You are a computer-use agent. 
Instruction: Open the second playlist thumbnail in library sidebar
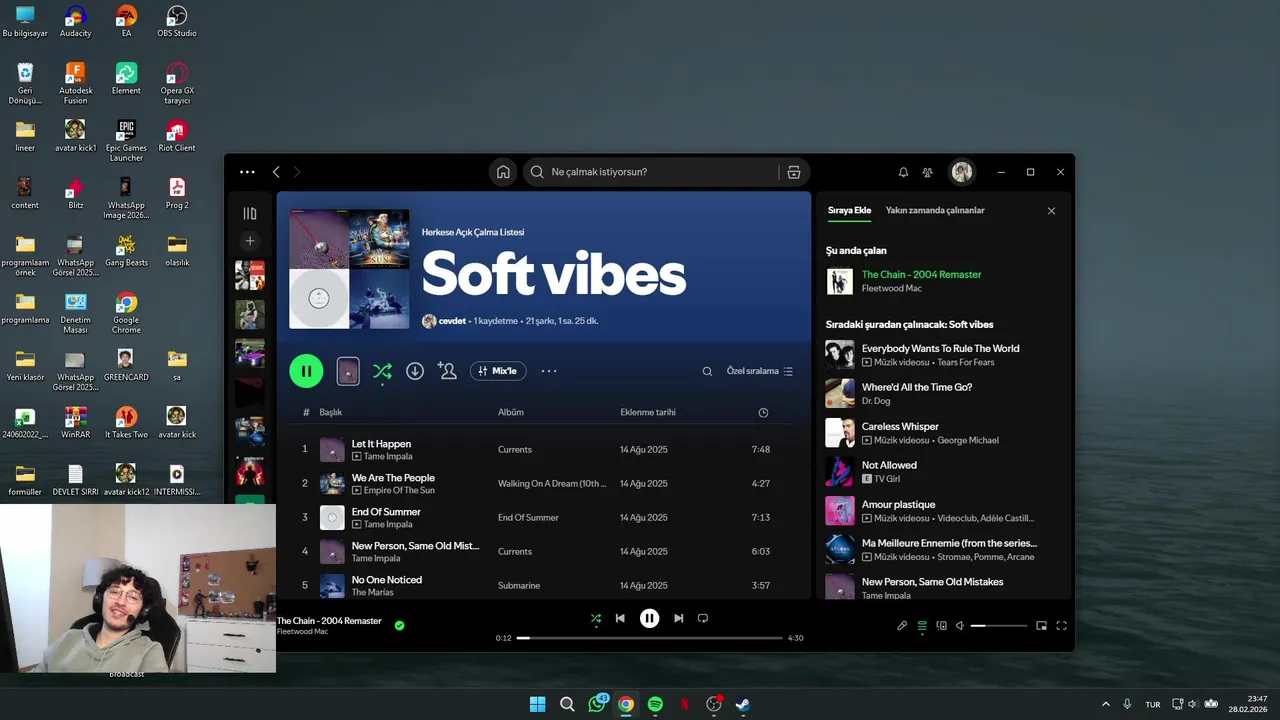[250, 314]
